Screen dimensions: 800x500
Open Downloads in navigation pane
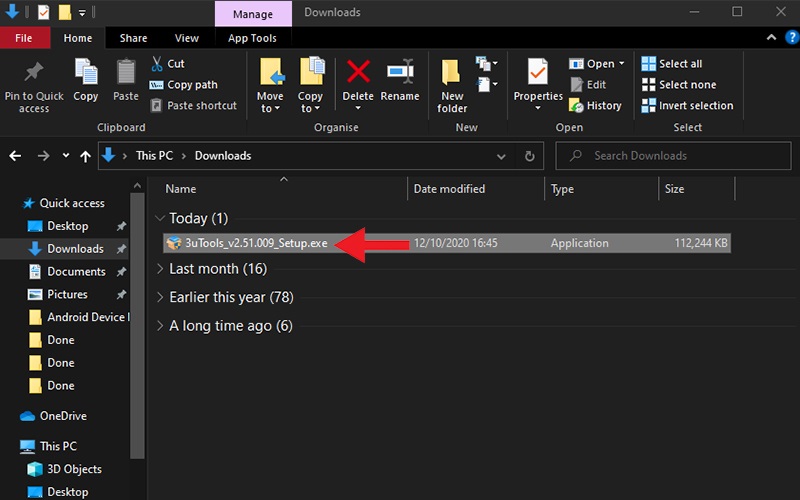click(x=65, y=248)
